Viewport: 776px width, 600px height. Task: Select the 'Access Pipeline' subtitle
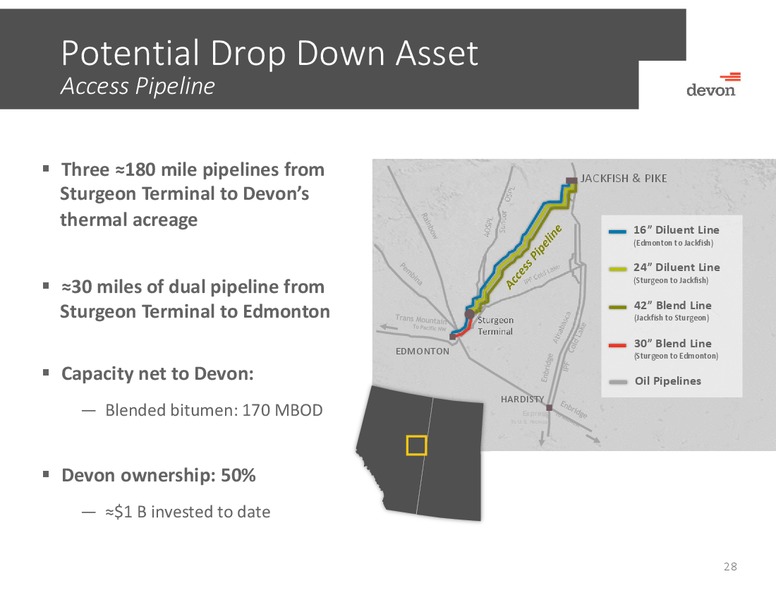tap(138, 86)
